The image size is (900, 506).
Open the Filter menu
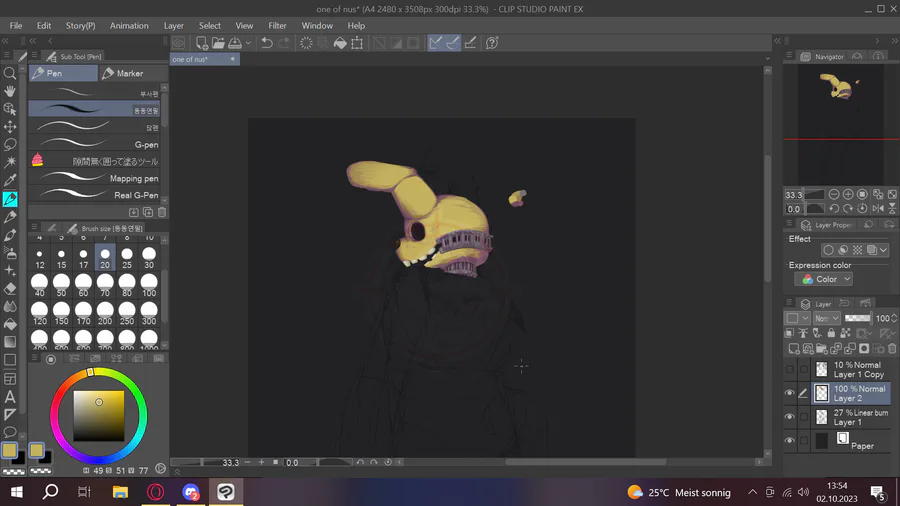point(277,26)
